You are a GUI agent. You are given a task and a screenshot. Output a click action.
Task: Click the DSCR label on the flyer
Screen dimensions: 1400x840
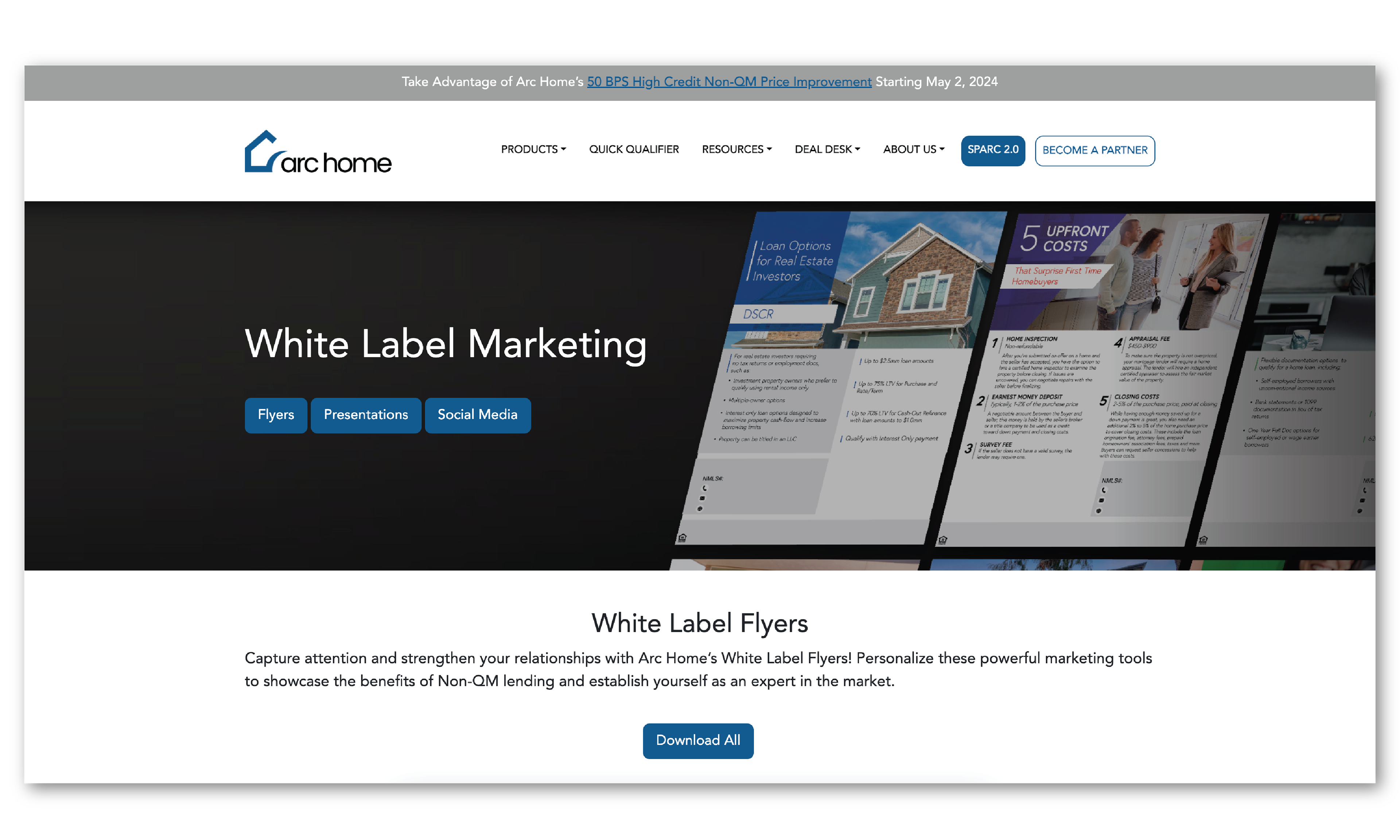pos(758,314)
